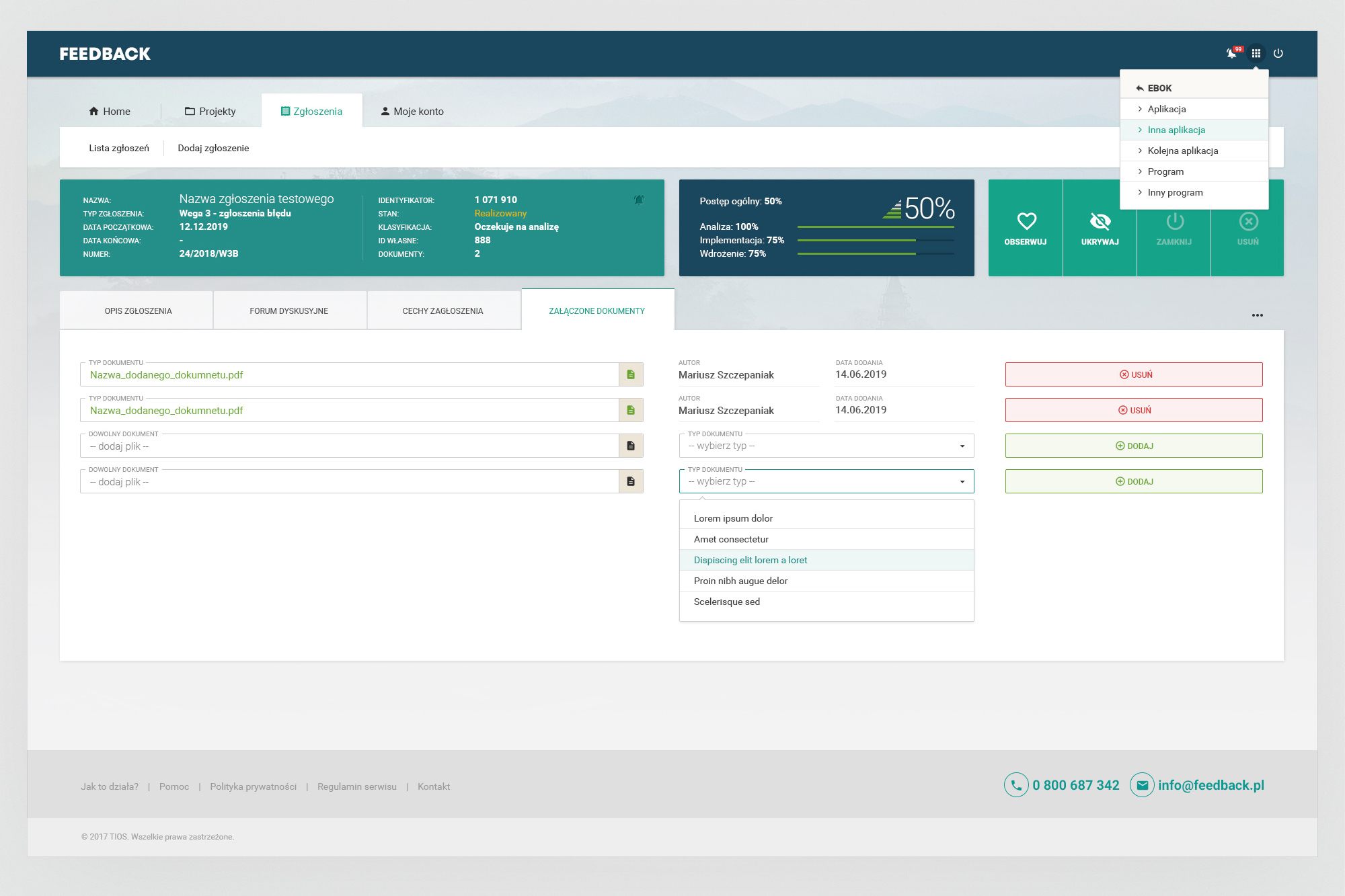Open the Projekty navigation tab
The image size is (1345, 896).
pos(210,112)
